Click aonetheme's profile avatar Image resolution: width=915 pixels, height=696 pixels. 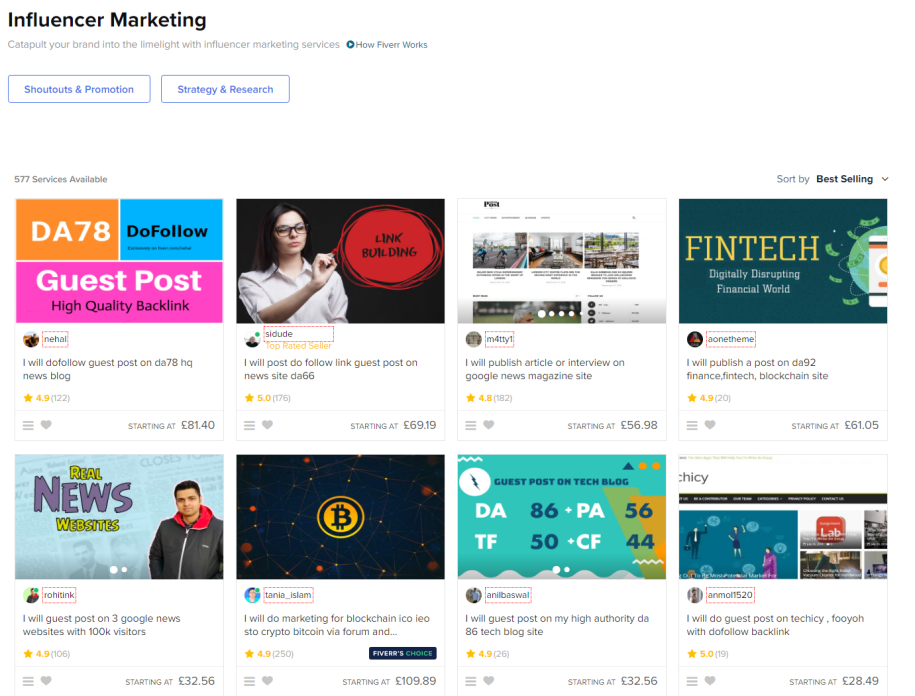point(694,339)
